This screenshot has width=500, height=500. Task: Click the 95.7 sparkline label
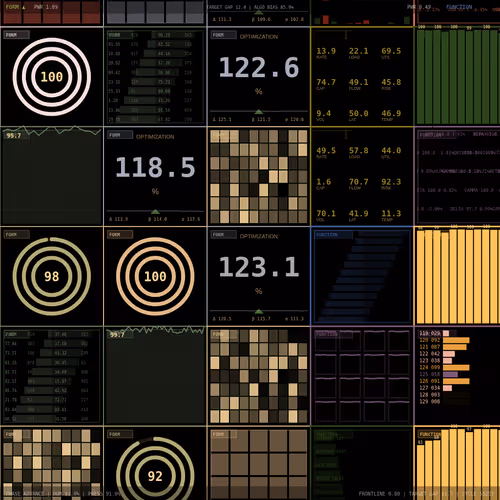(x=14, y=136)
